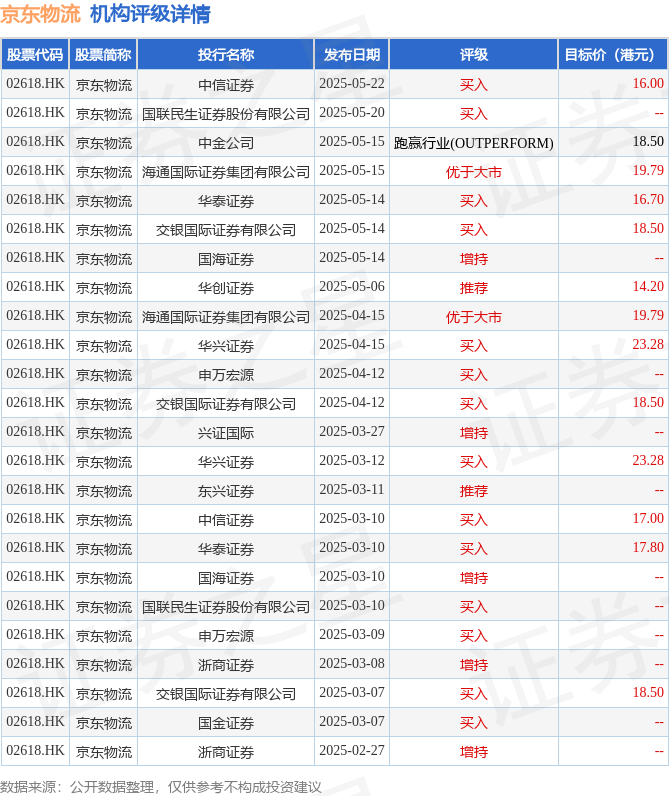Image resolution: width=669 pixels, height=796 pixels.
Task: Click the date 2025-05-20
Action: click(352, 113)
